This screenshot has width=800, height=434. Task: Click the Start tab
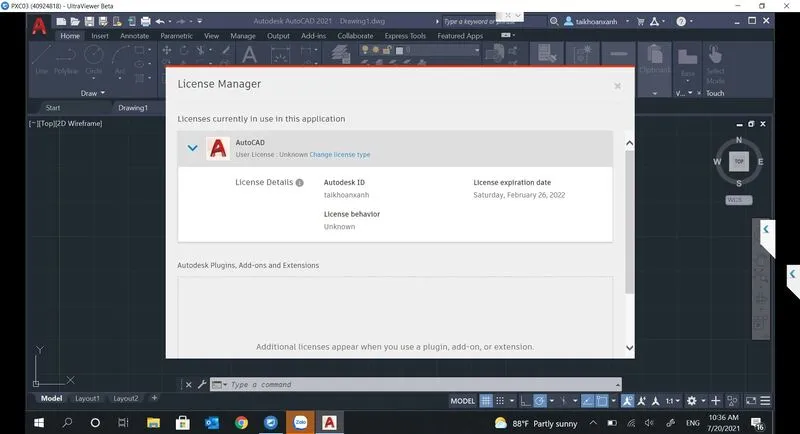(x=53, y=108)
